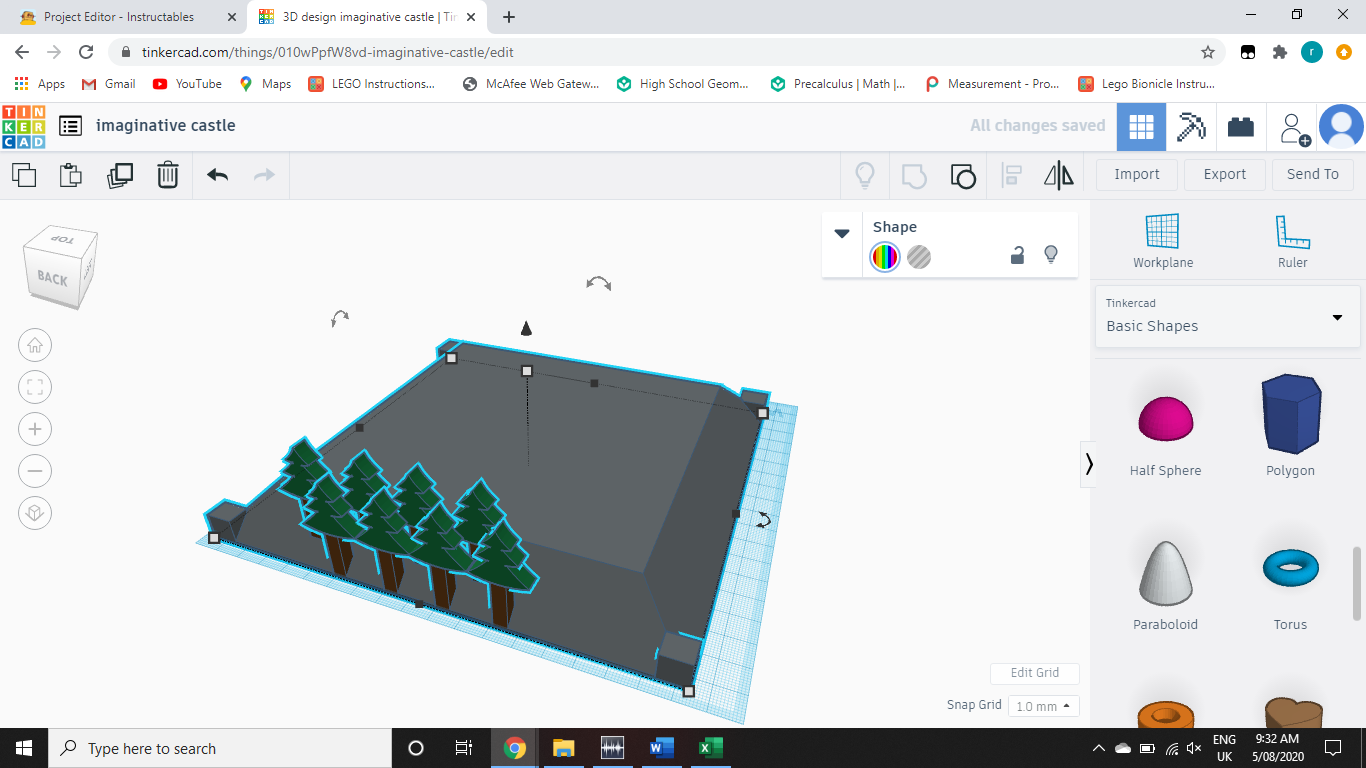Viewport: 1366px width, 768px height.
Task: Open a new browser tab
Action: [509, 17]
